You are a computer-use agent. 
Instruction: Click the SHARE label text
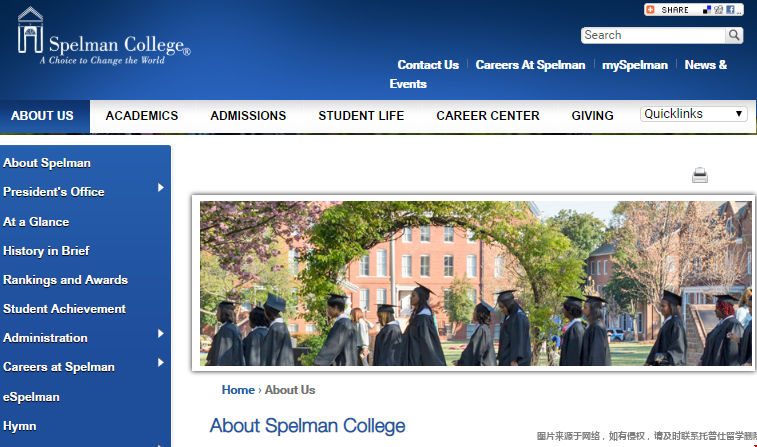pos(675,10)
